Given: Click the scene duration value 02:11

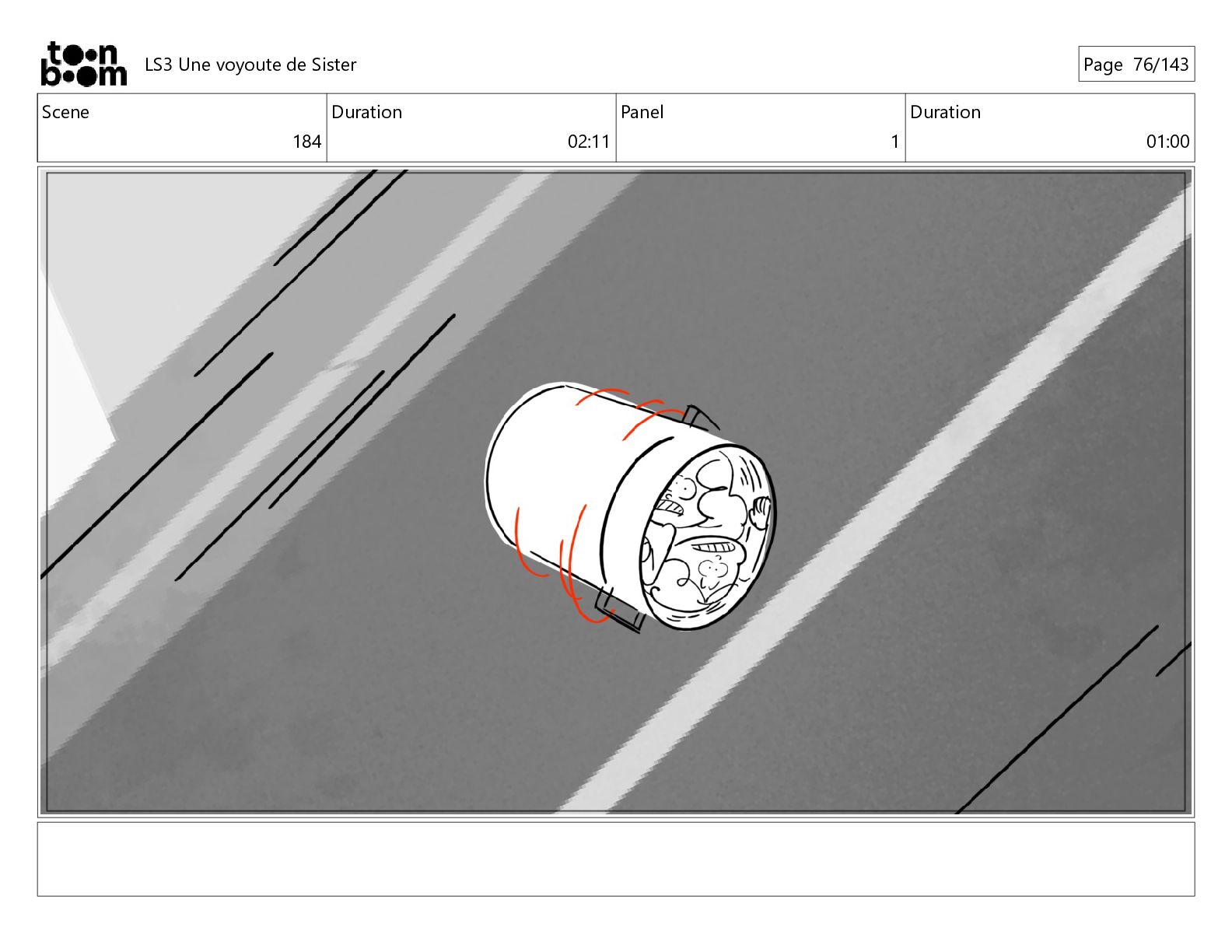Looking at the screenshot, I should coord(589,142).
